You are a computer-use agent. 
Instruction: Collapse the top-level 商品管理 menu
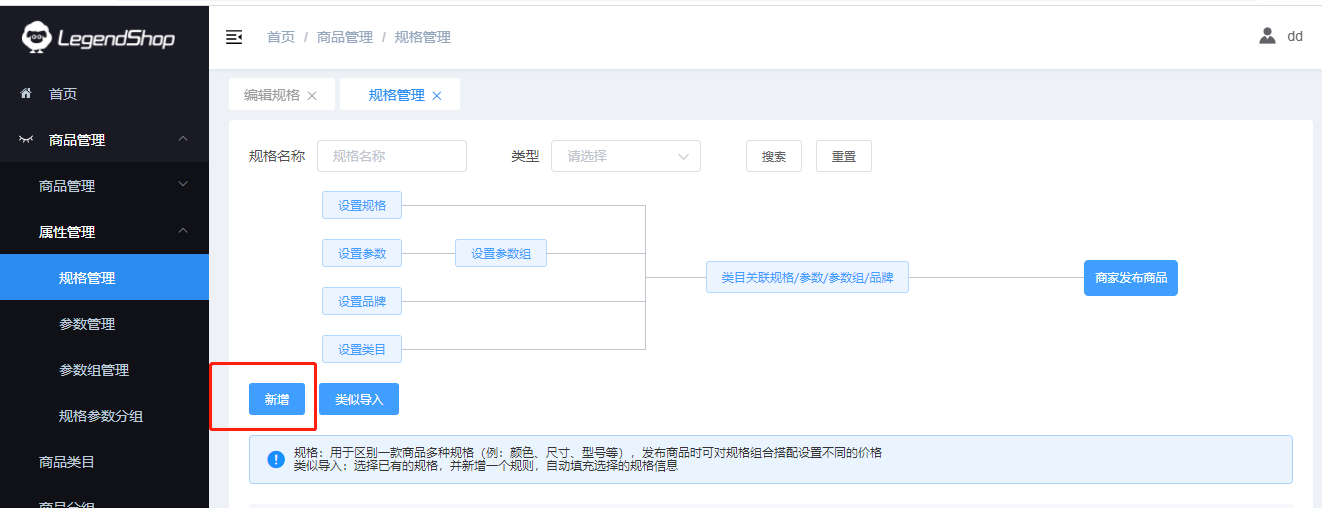[x=183, y=139]
